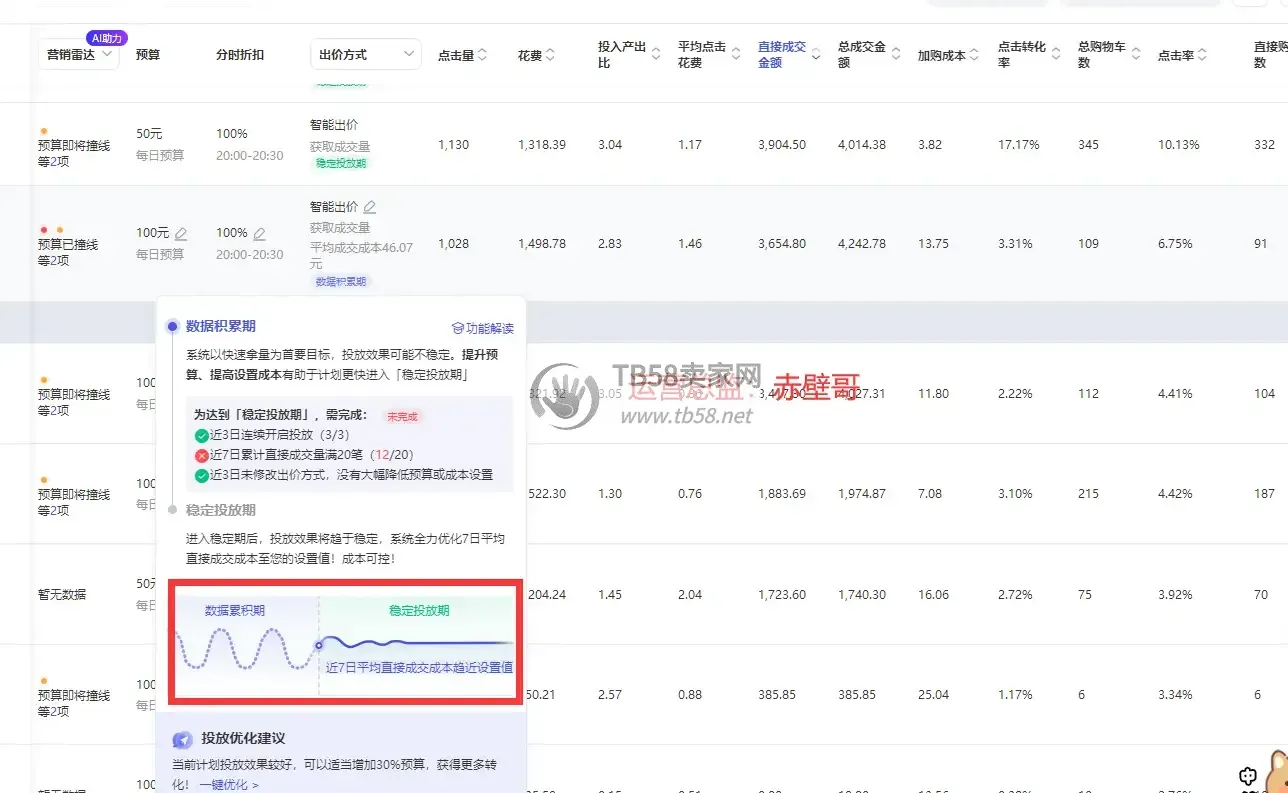Image resolution: width=1288 pixels, height=793 pixels.
Task: Click the 16.06 add-to-cart cost cell
Action: 933,595
